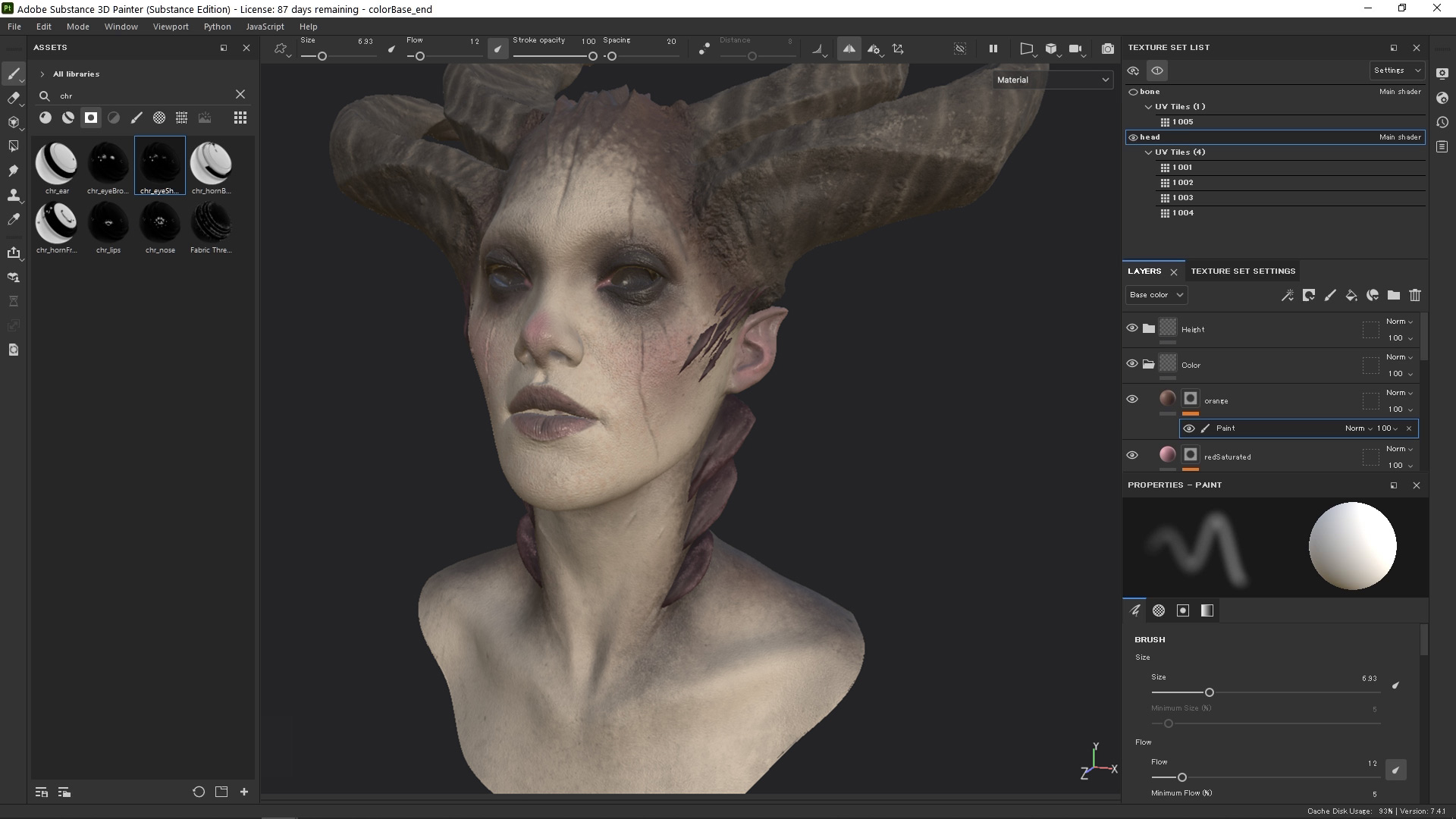The height and width of the screenshot is (819, 1456).
Task: Toggle visibility of the orange layer
Action: (x=1132, y=398)
